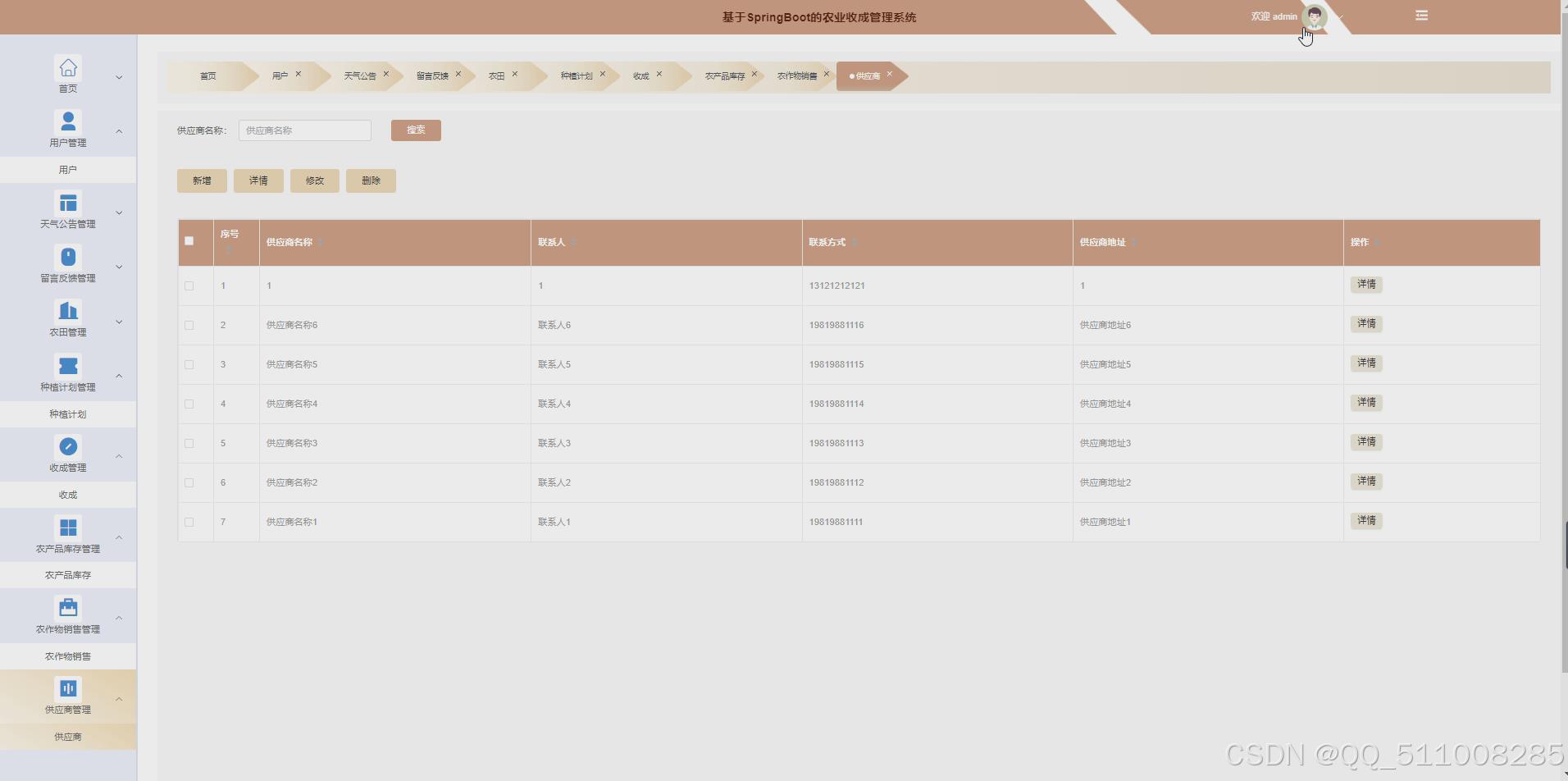1568x781 pixels.
Task: Check the 供应商名称4 row checkbox
Action: click(189, 404)
